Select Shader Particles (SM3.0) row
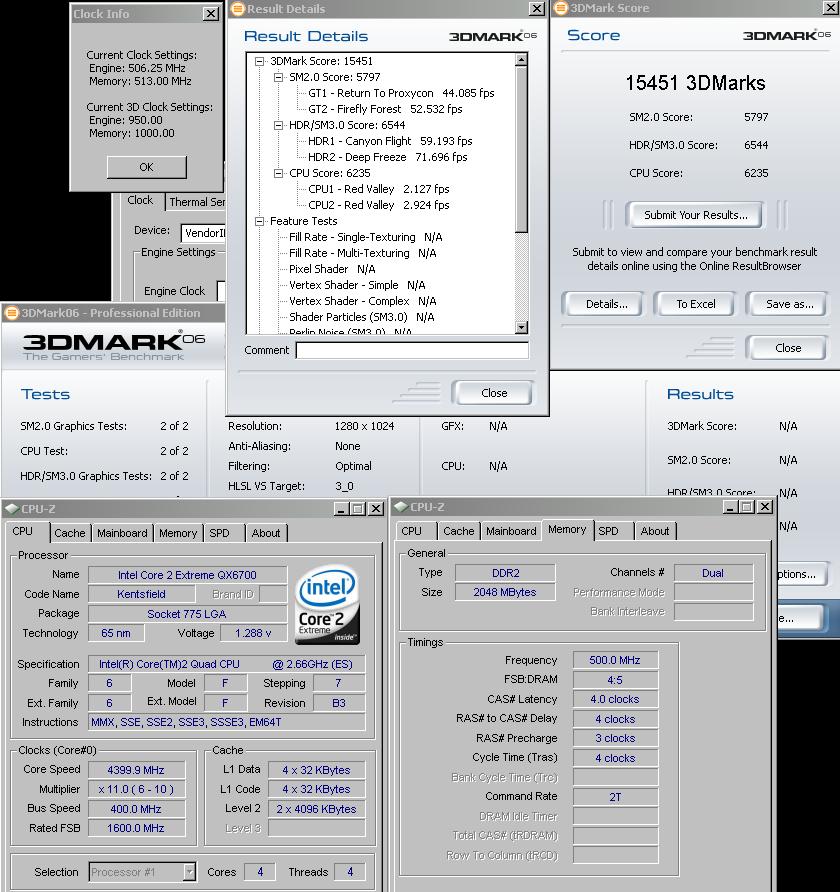This screenshot has width=840, height=892. 361,317
